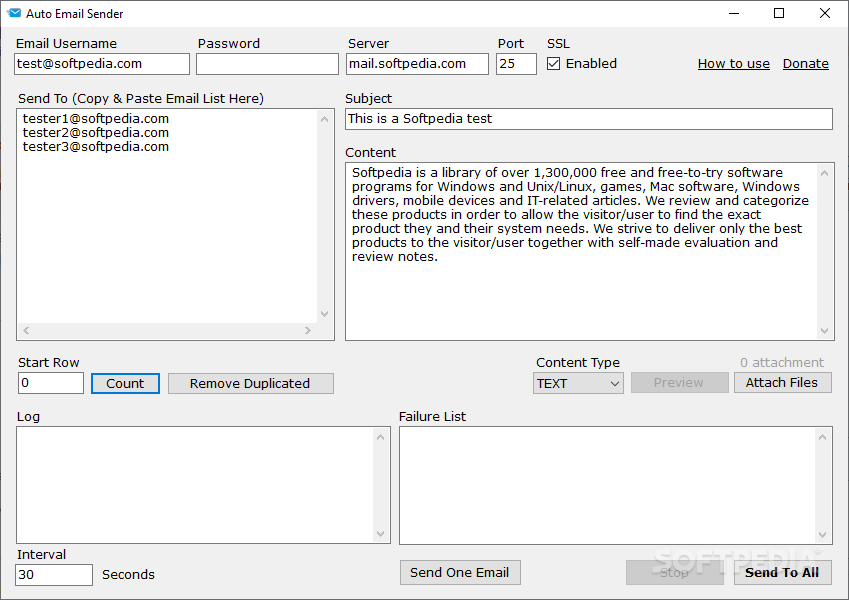Click the Stop button
Image resolution: width=849 pixels, height=600 pixels.
675,572
